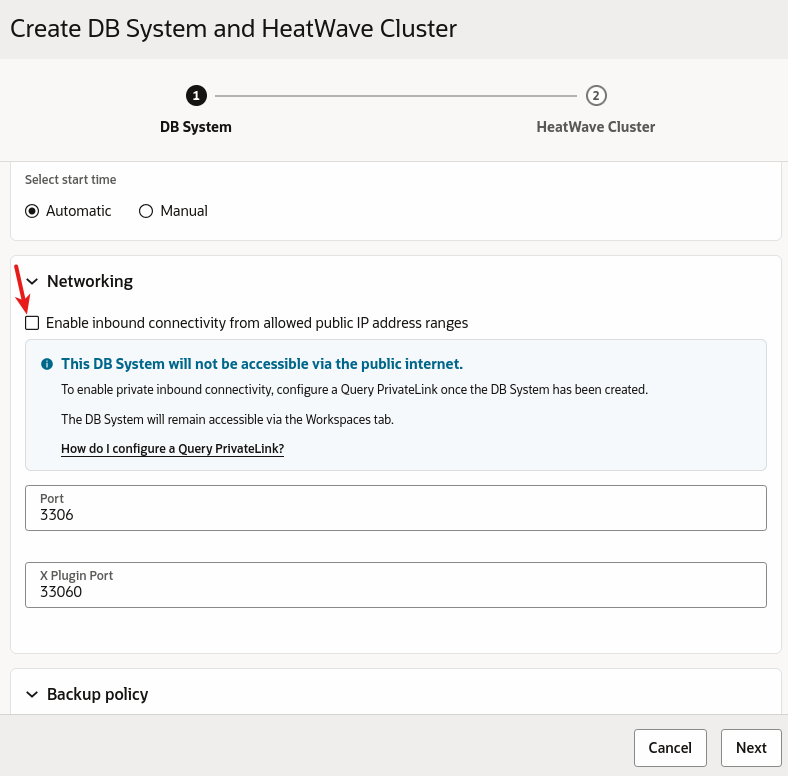788x776 pixels.
Task: Go to the HeatWave Cluster step
Action: (x=596, y=127)
